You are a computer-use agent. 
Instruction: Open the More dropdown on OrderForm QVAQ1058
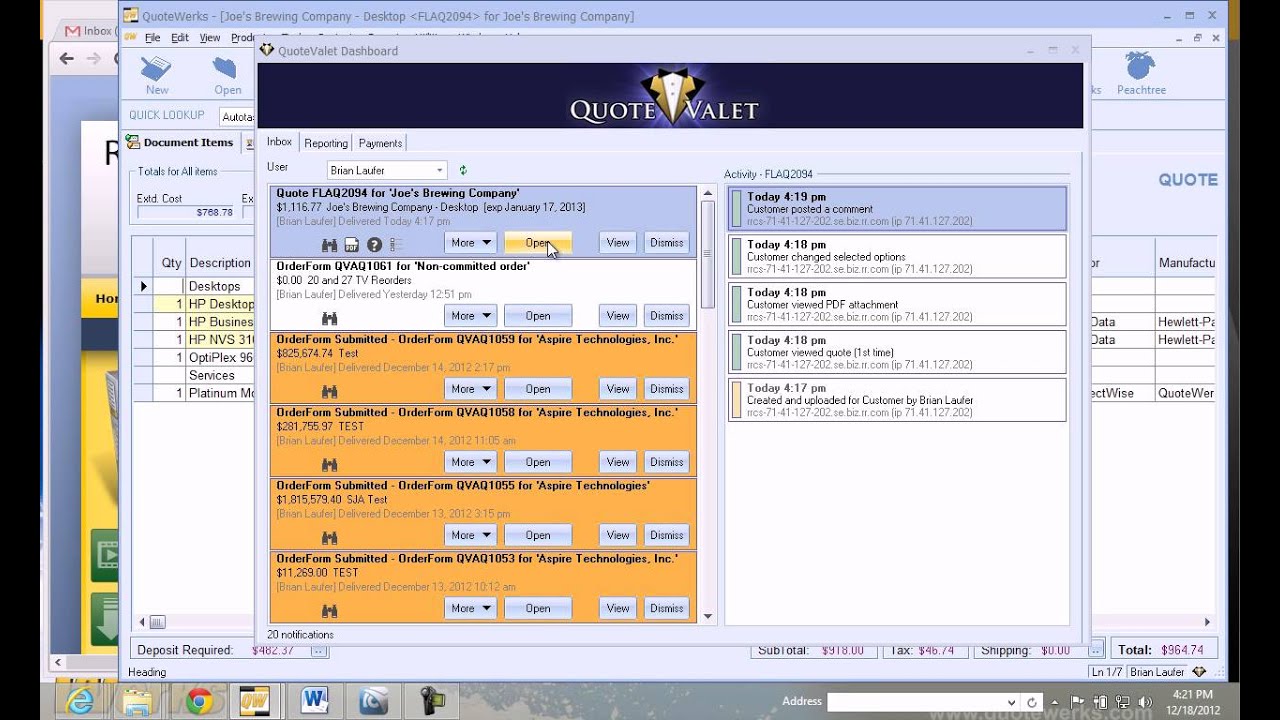470,462
